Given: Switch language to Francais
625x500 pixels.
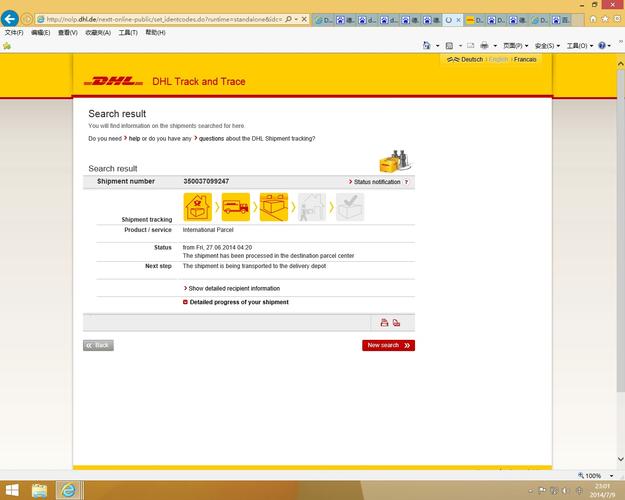Looking at the screenshot, I should [x=525, y=59].
